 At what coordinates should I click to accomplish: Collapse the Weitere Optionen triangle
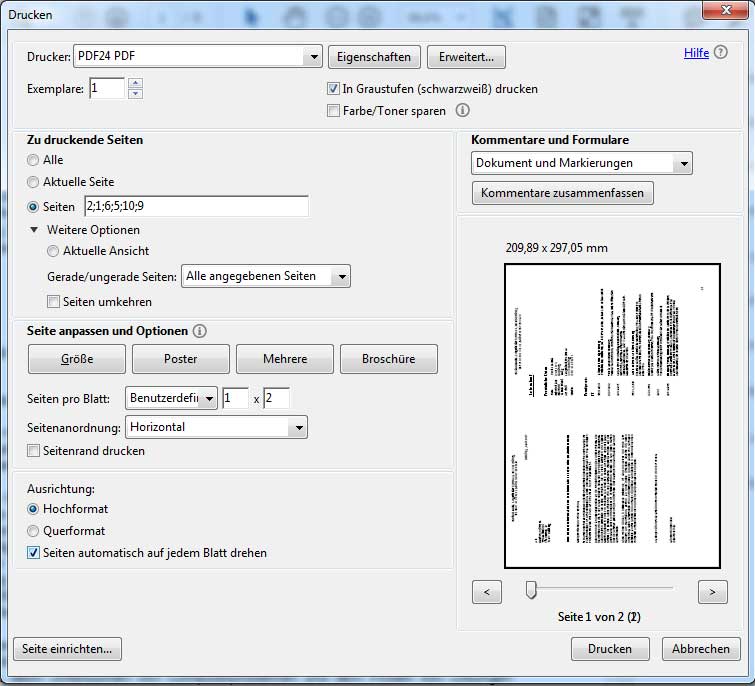[x=34, y=230]
